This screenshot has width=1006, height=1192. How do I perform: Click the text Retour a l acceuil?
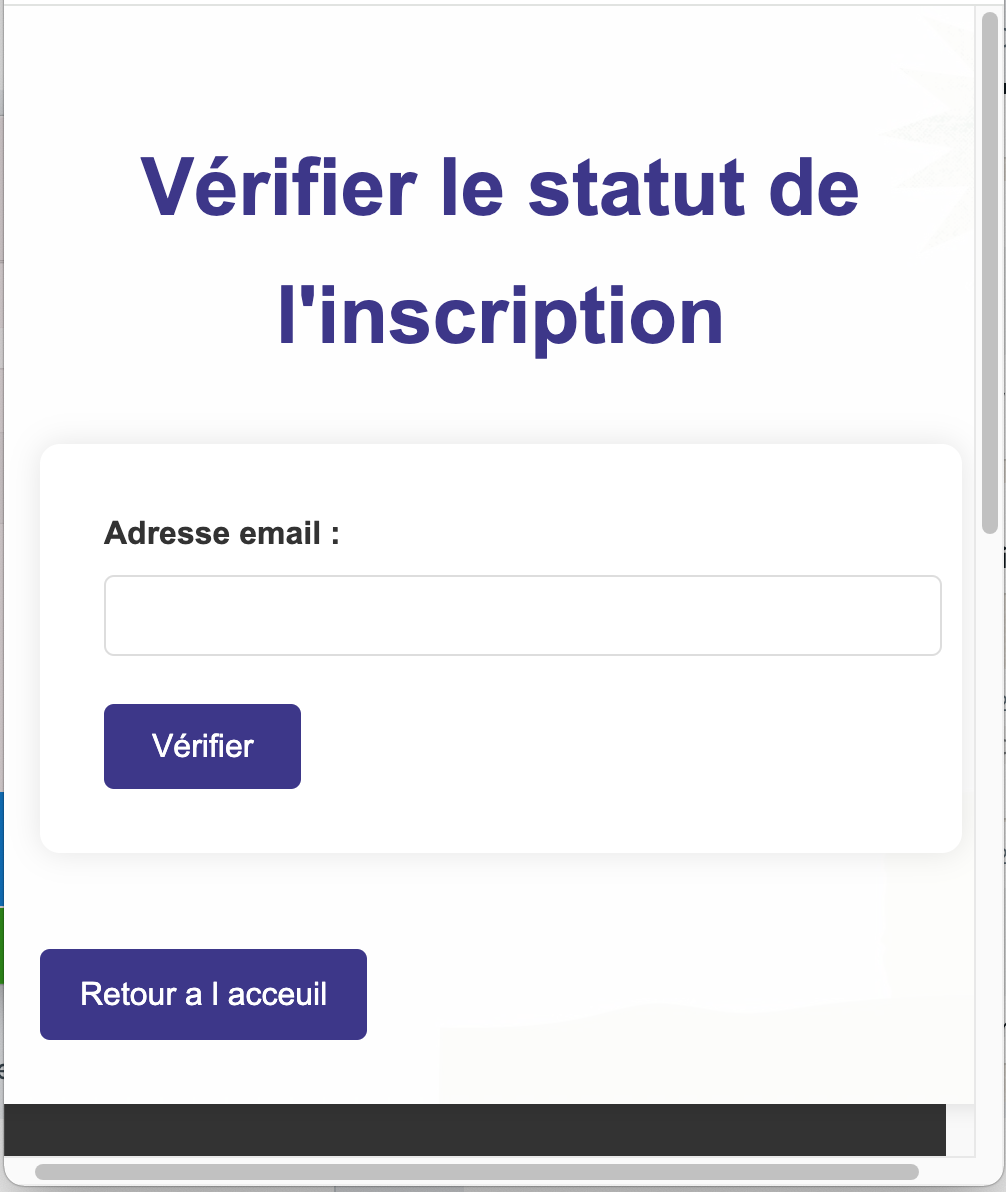pyautogui.click(x=202, y=994)
